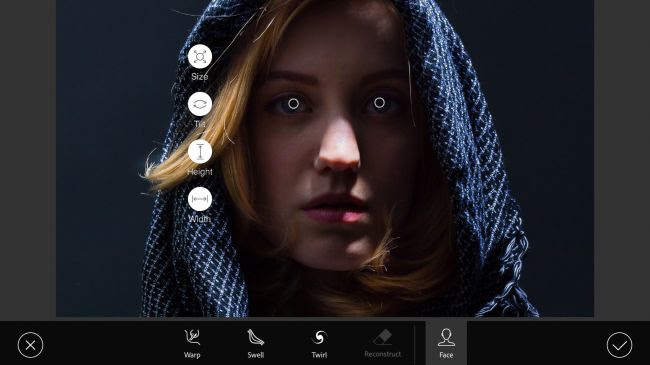The width and height of the screenshot is (650, 365).
Task: Select the Reconstruct eraser tool
Action: pyautogui.click(x=383, y=343)
